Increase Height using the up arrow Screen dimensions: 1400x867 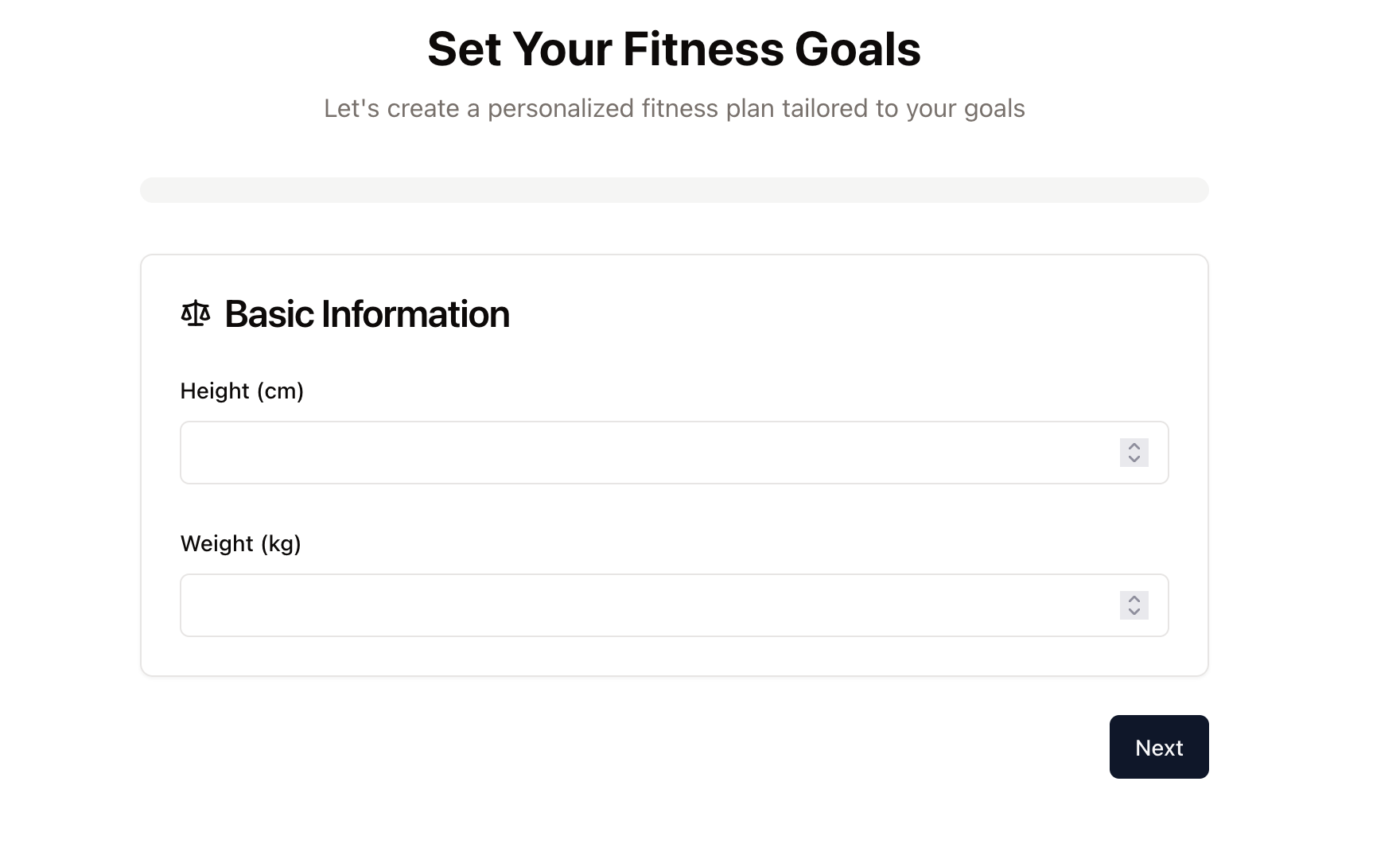[x=1134, y=446]
